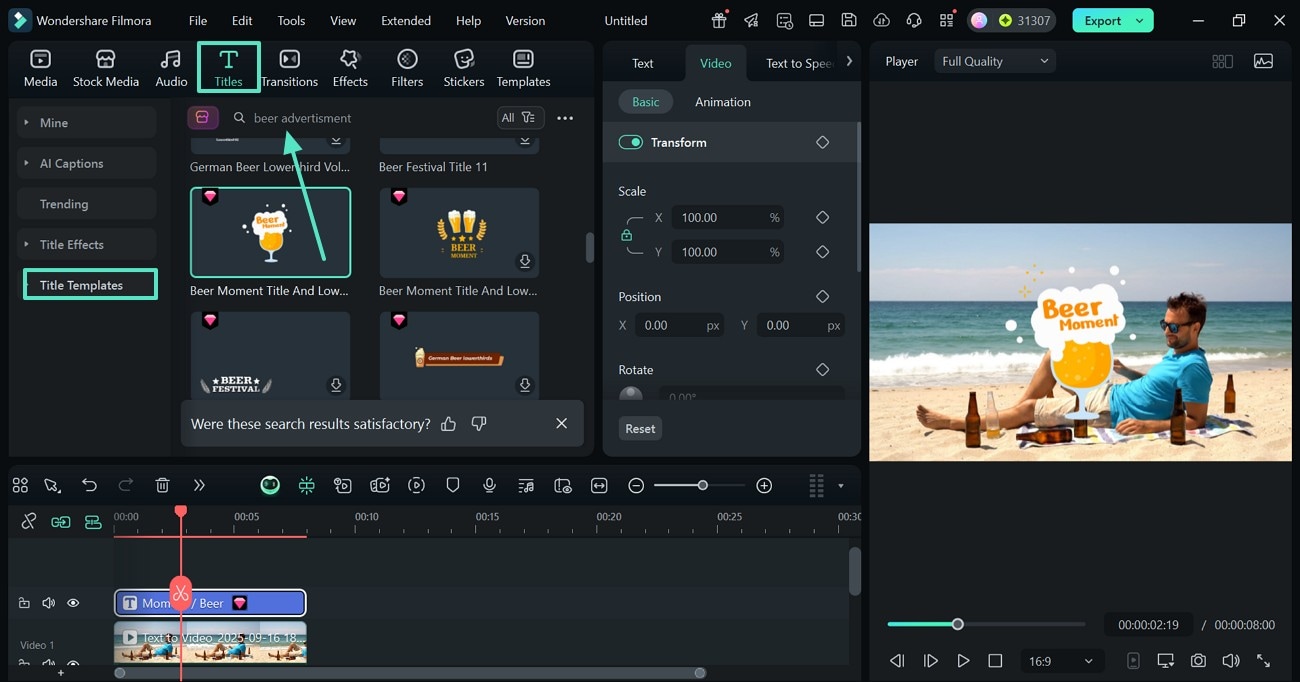The height and width of the screenshot is (682, 1300).
Task: Expand the Mine category
Action: coord(87,122)
